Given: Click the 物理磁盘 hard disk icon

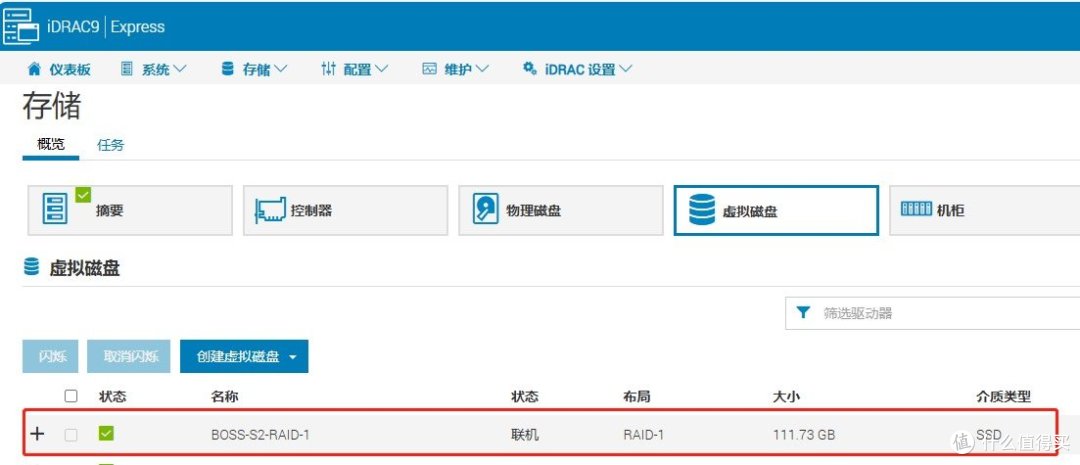Looking at the screenshot, I should click(486, 209).
